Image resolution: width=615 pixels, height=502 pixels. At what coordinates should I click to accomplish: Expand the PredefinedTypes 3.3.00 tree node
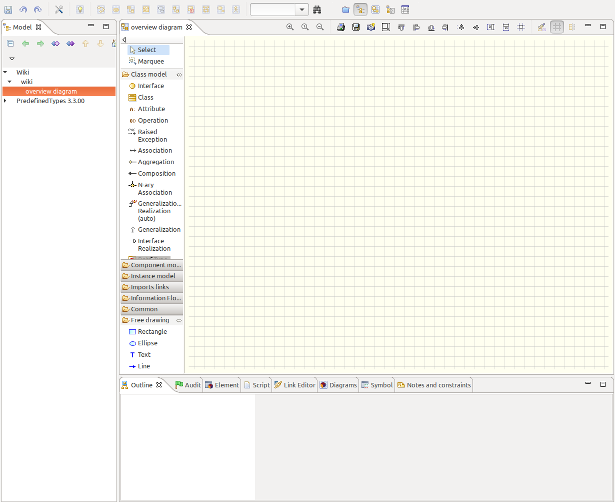click(5, 101)
